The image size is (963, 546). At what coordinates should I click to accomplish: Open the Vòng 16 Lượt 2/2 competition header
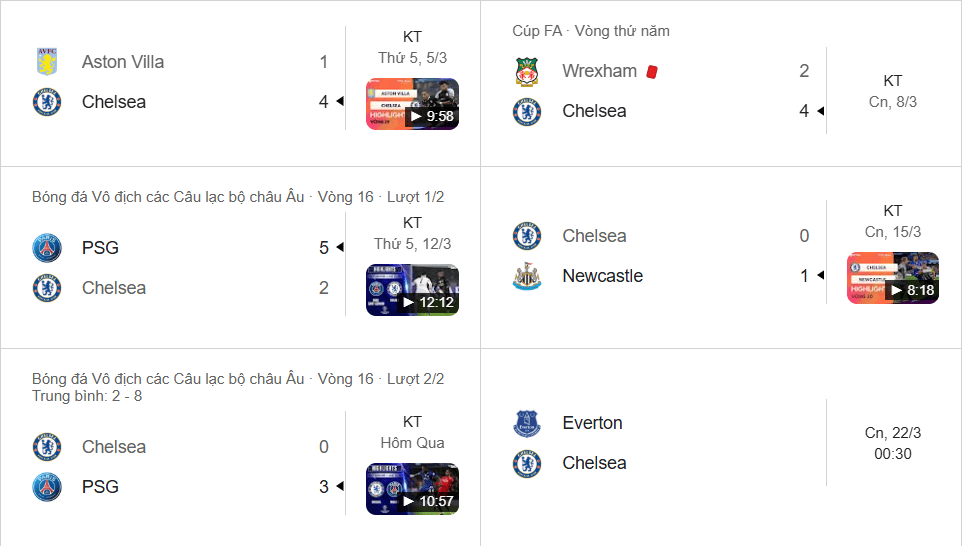238,379
